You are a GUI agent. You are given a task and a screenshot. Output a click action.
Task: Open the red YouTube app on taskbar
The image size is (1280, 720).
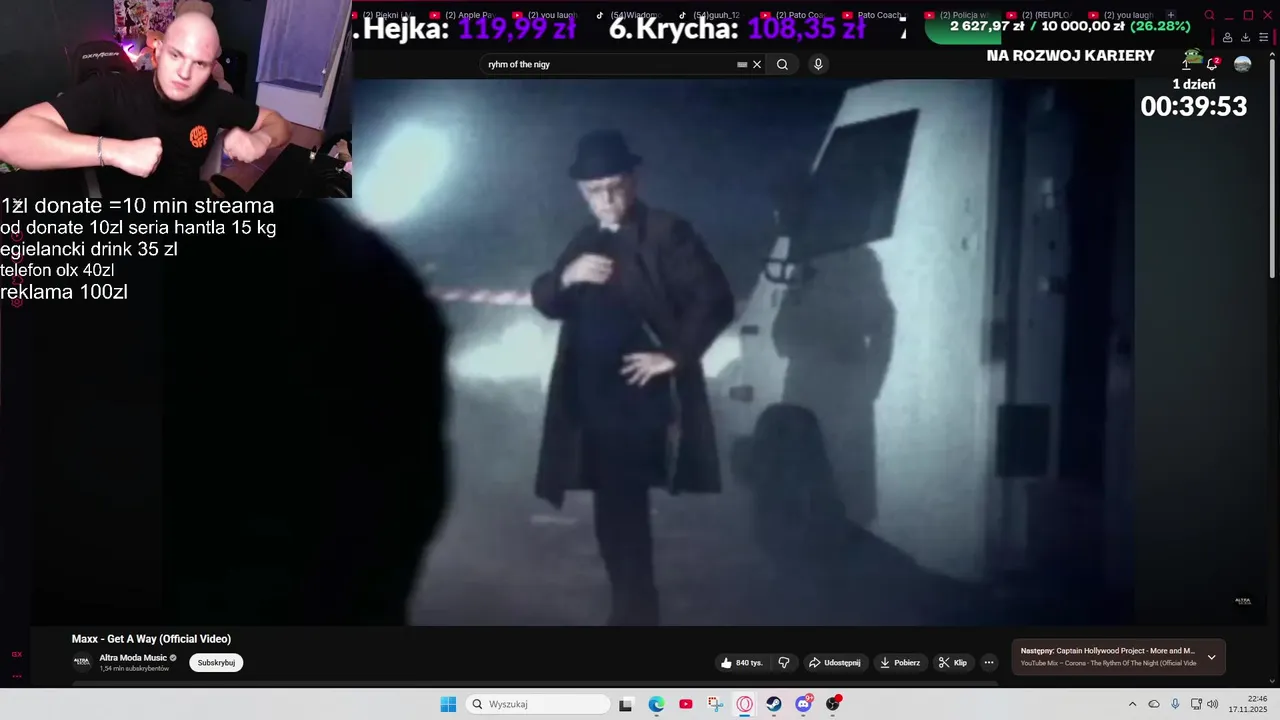point(685,704)
